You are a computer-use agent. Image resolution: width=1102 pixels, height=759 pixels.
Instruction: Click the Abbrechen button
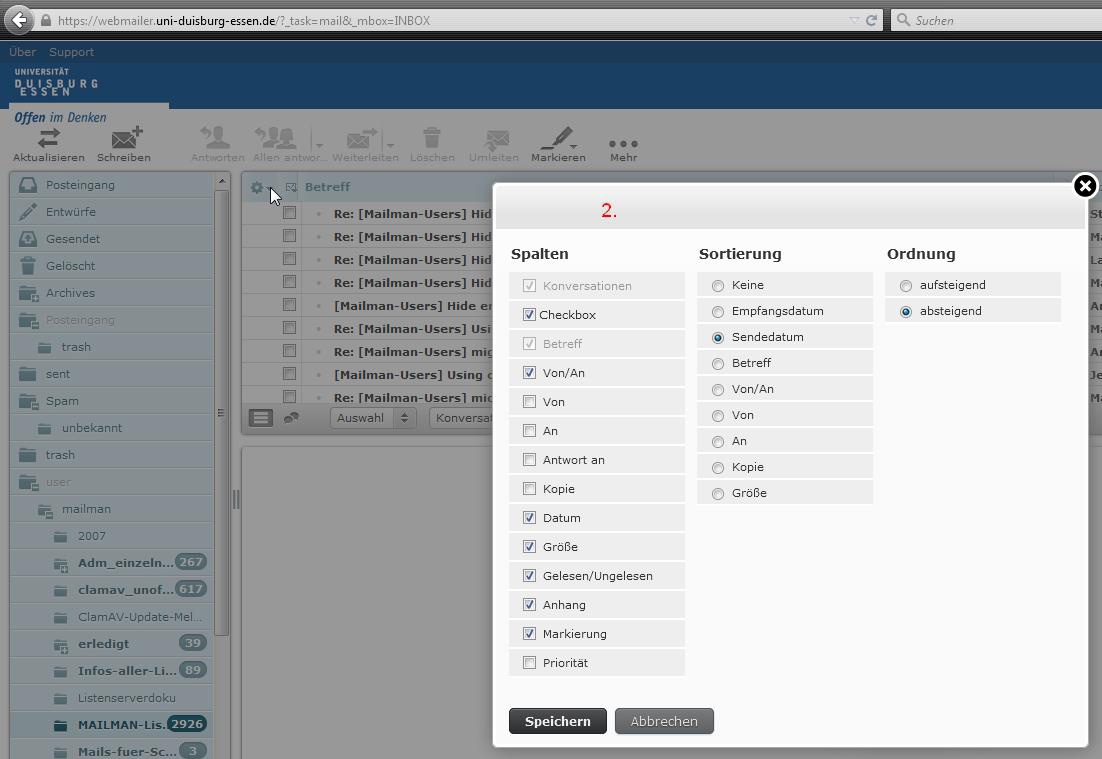click(x=664, y=721)
